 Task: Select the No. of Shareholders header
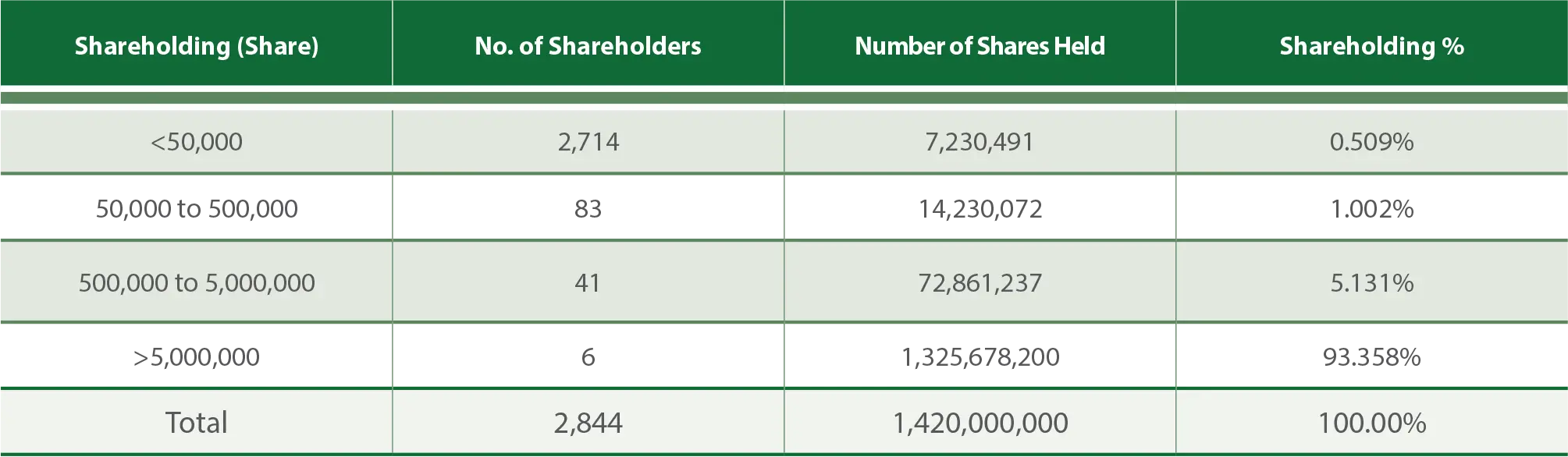tap(588, 46)
